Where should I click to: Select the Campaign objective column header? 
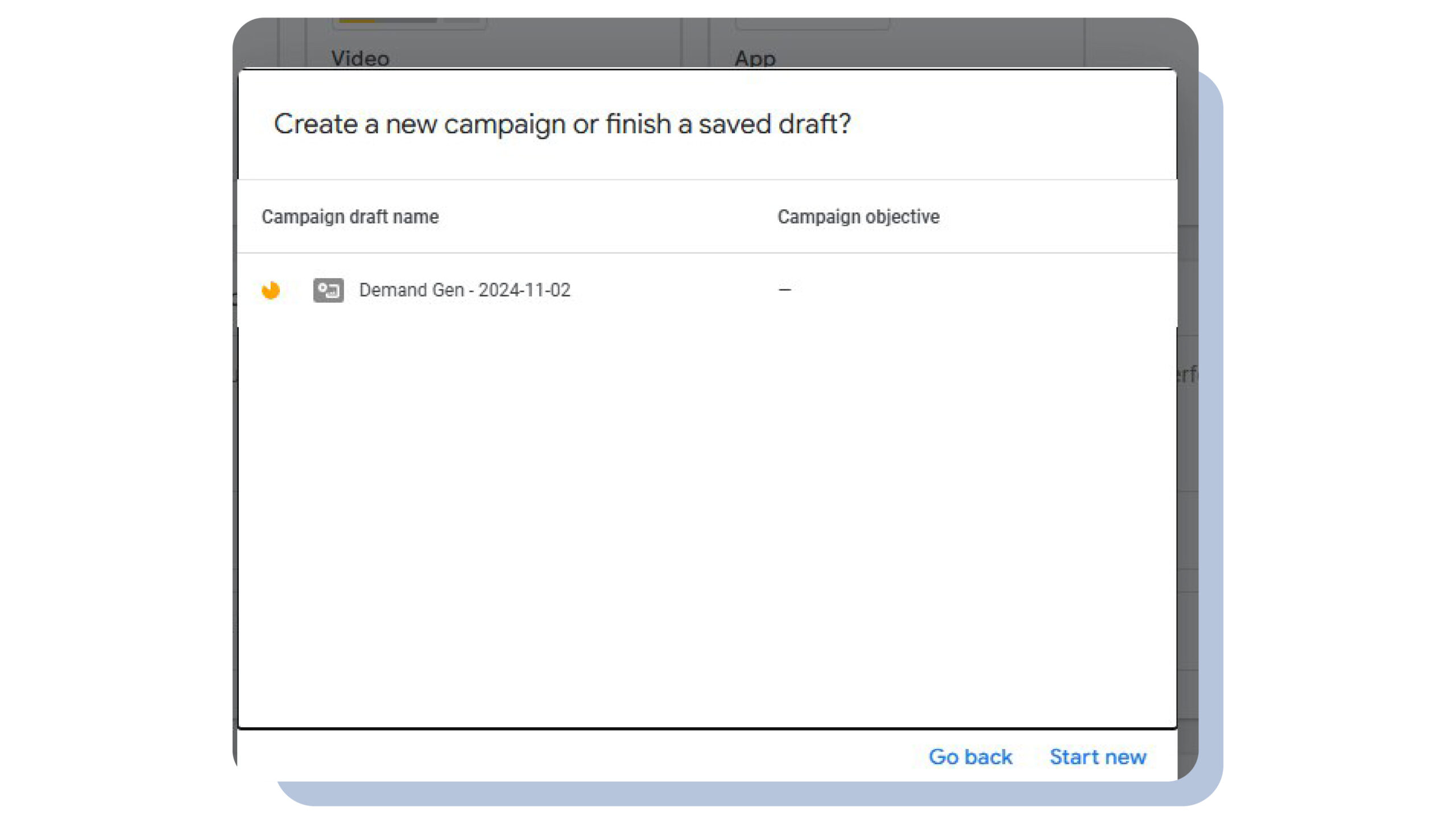tap(858, 217)
